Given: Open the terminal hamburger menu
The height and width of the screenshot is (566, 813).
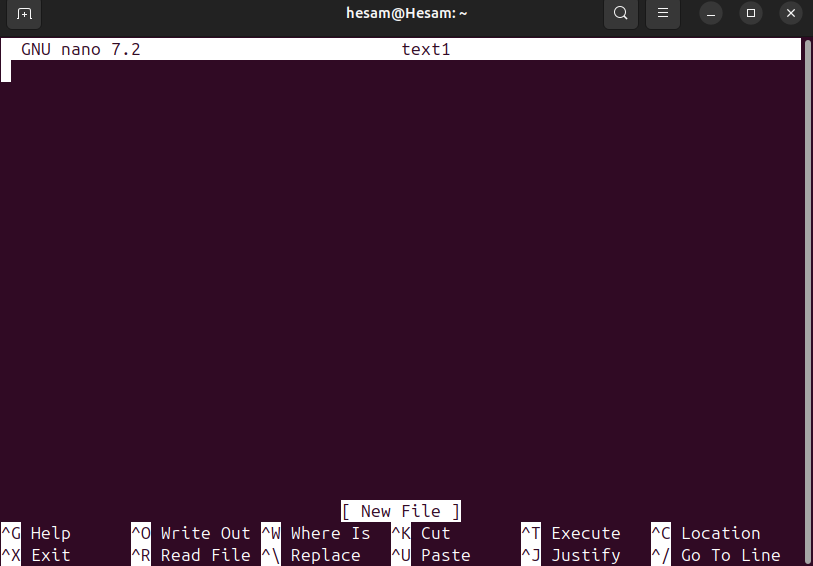Looking at the screenshot, I should click(663, 13).
